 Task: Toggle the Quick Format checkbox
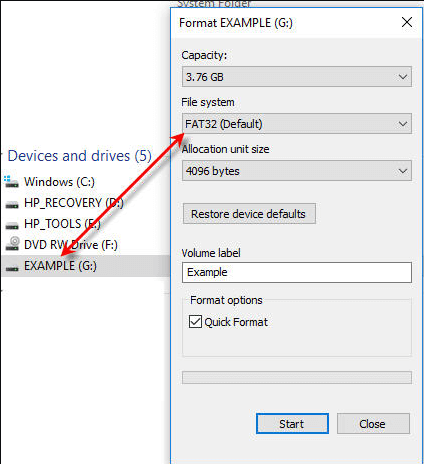click(195, 322)
